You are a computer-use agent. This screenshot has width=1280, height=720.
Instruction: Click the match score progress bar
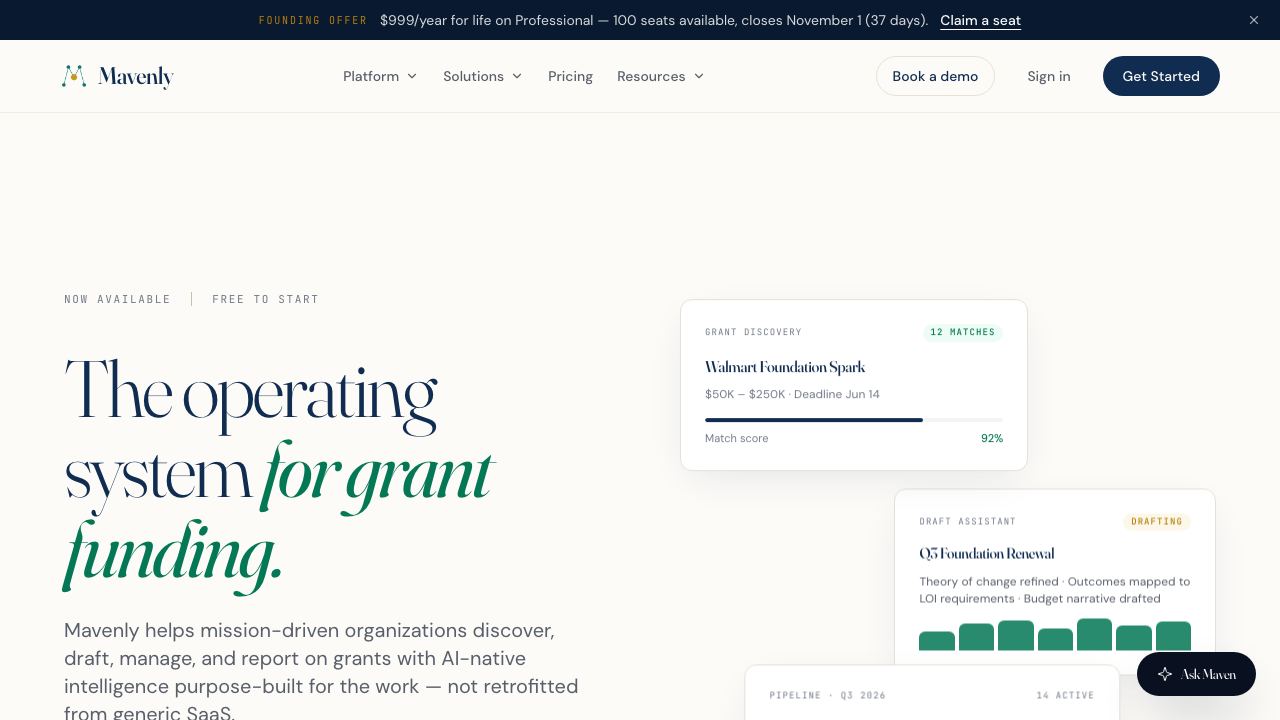[854, 420]
